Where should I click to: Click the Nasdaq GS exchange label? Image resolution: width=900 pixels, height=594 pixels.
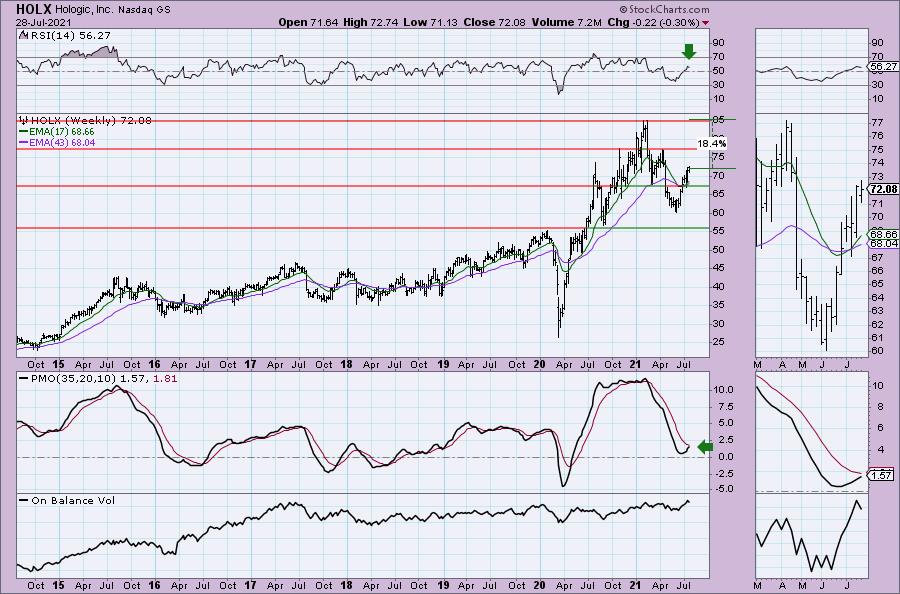142,10
